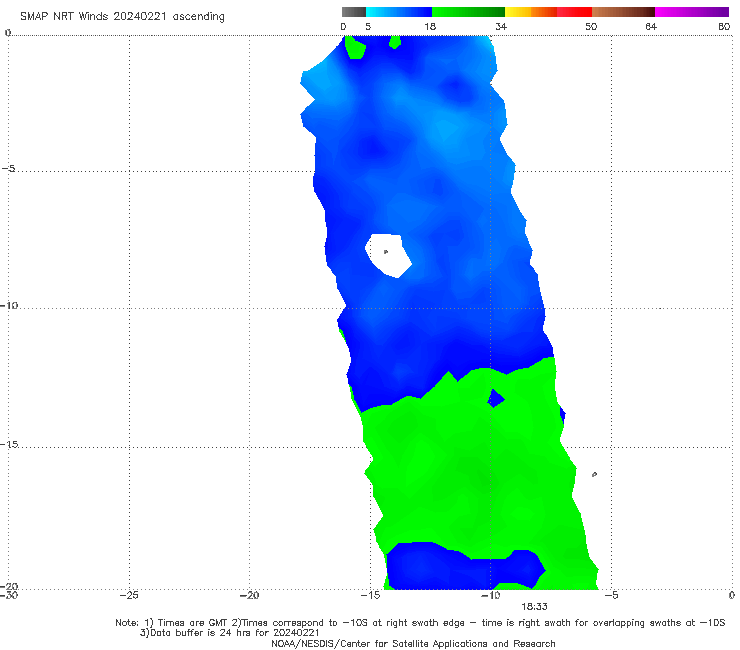Click the color bar label '5'
The height and width of the screenshot is (650, 740).
368,27
